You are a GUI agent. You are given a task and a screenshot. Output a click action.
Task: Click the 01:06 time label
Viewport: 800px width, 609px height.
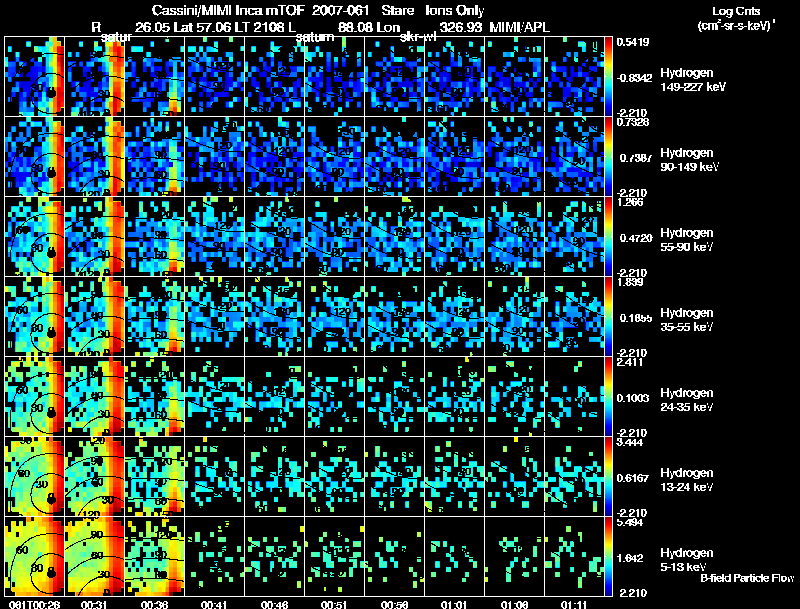(x=514, y=605)
